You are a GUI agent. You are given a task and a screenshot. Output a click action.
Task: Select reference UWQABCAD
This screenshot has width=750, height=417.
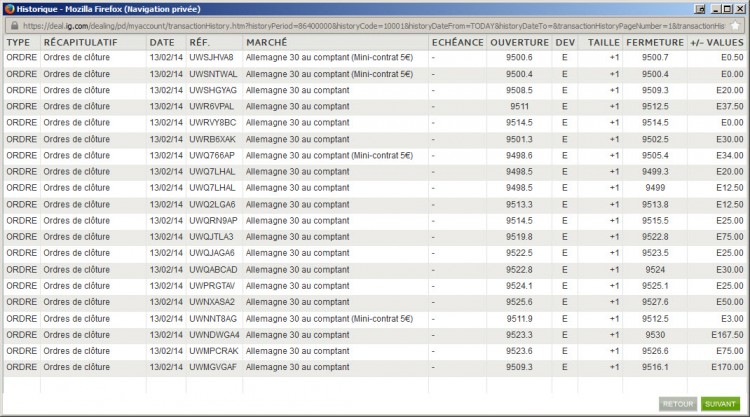pos(213,270)
